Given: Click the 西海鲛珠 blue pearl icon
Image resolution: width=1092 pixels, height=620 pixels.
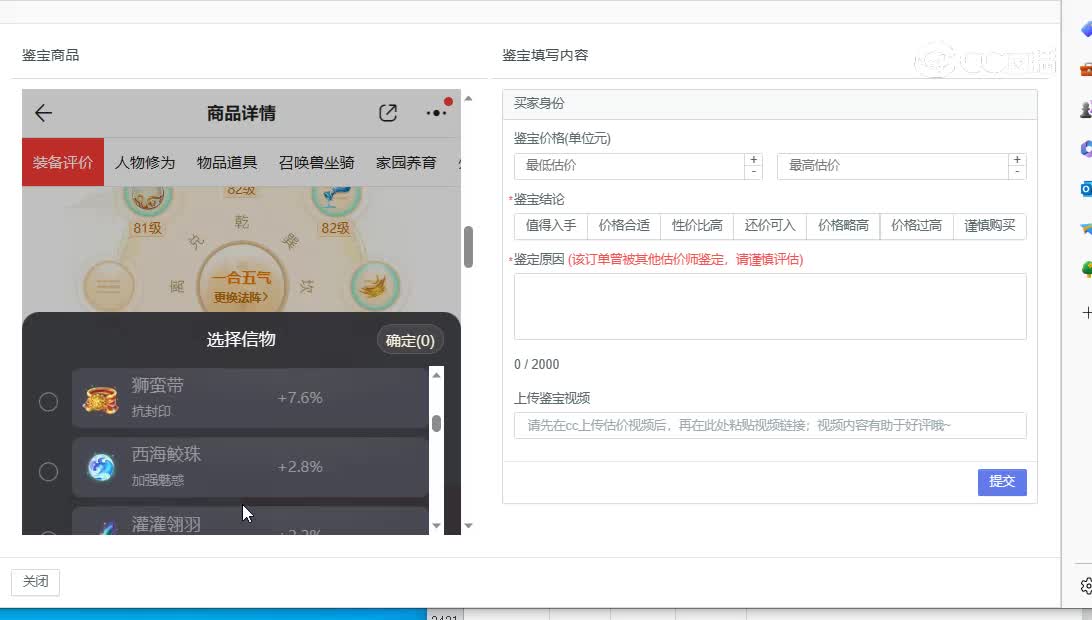Looking at the screenshot, I should click(x=101, y=467).
